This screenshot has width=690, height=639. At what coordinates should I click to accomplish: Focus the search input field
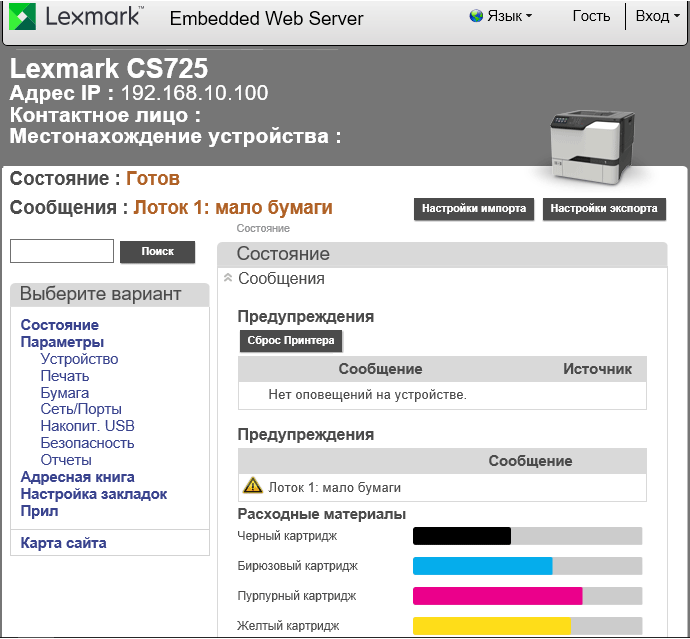coord(62,251)
